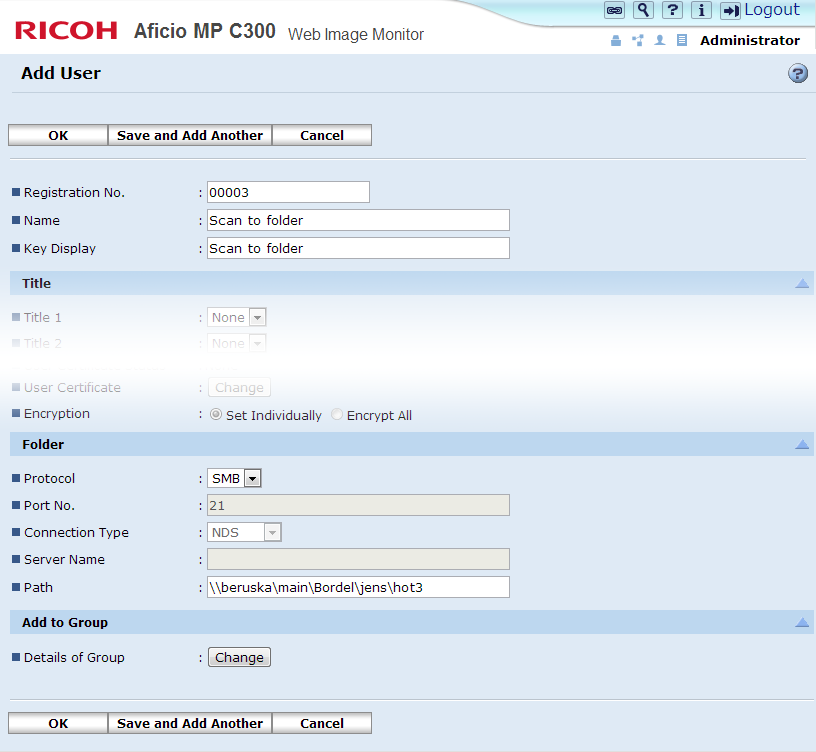The height and width of the screenshot is (752, 816).
Task: Click the bottom Cancel button
Action: (322, 723)
